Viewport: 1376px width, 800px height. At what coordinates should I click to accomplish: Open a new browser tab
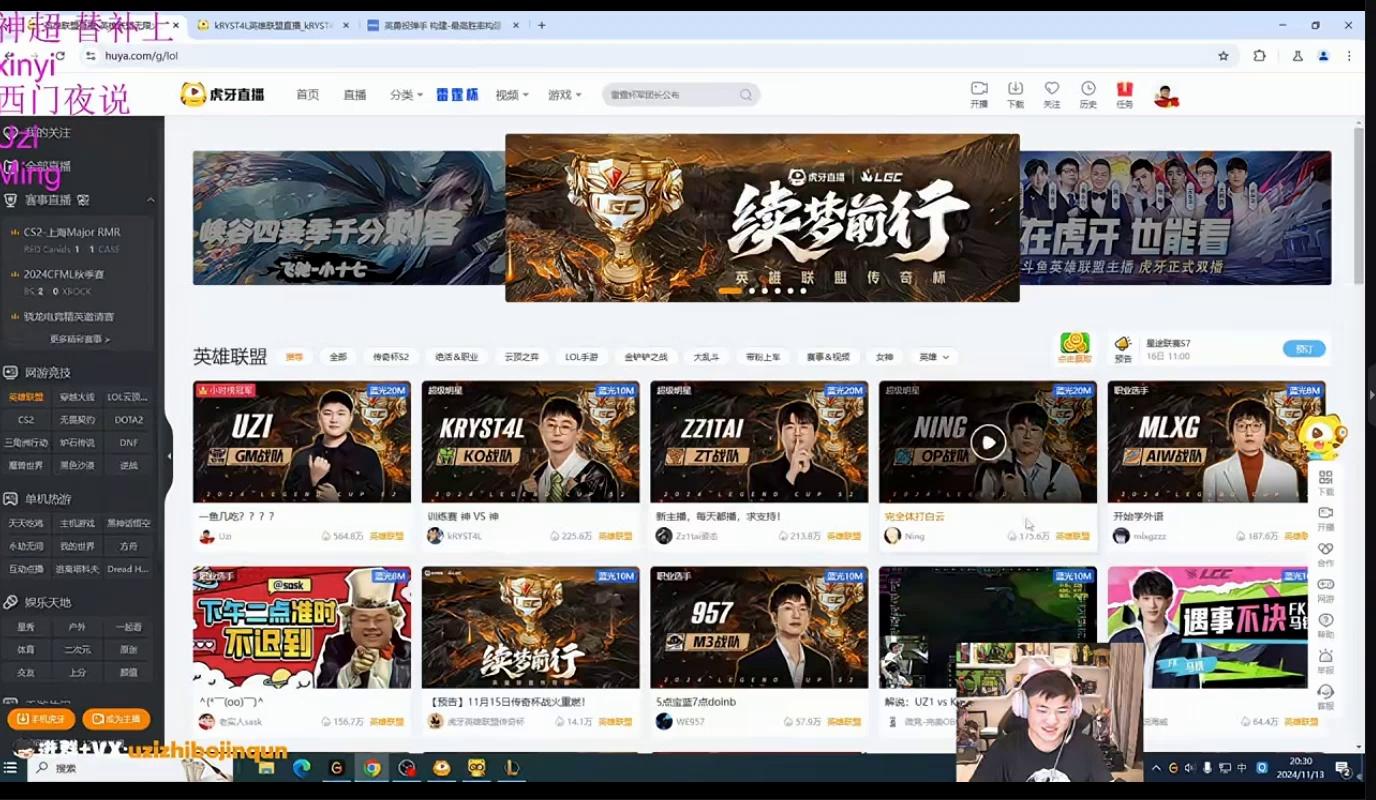(541, 25)
